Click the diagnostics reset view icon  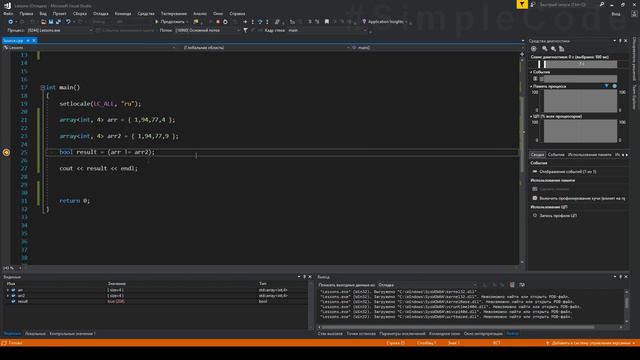562,49
